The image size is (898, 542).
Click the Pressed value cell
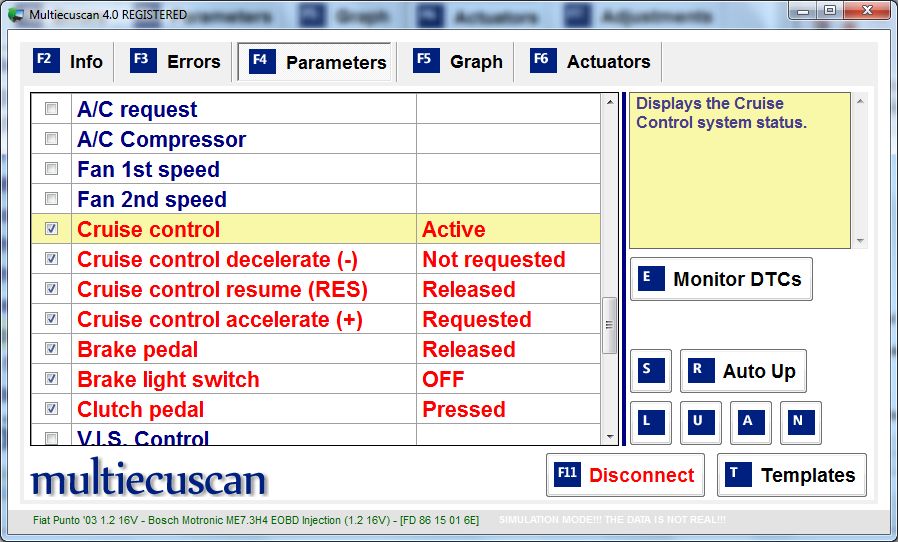pos(509,409)
